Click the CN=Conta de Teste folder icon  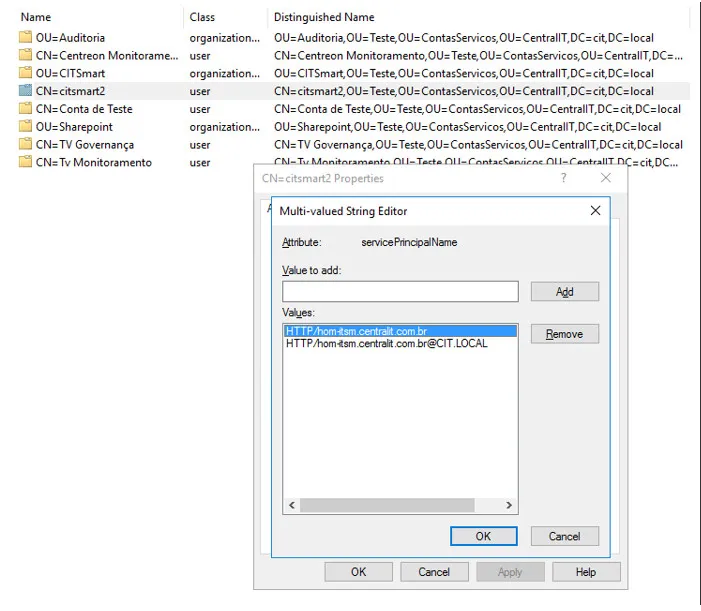(25, 109)
